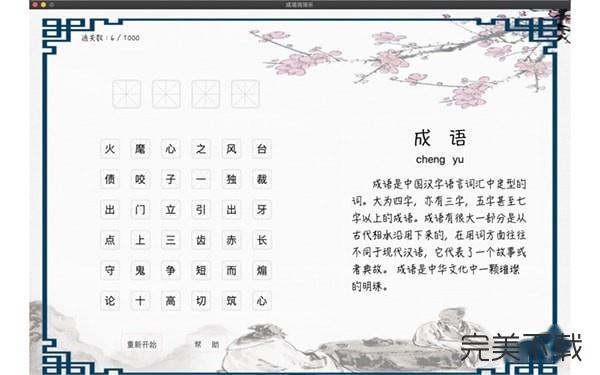Pick the 赤 character tile
The height and width of the screenshot is (375, 600).
click(x=232, y=240)
